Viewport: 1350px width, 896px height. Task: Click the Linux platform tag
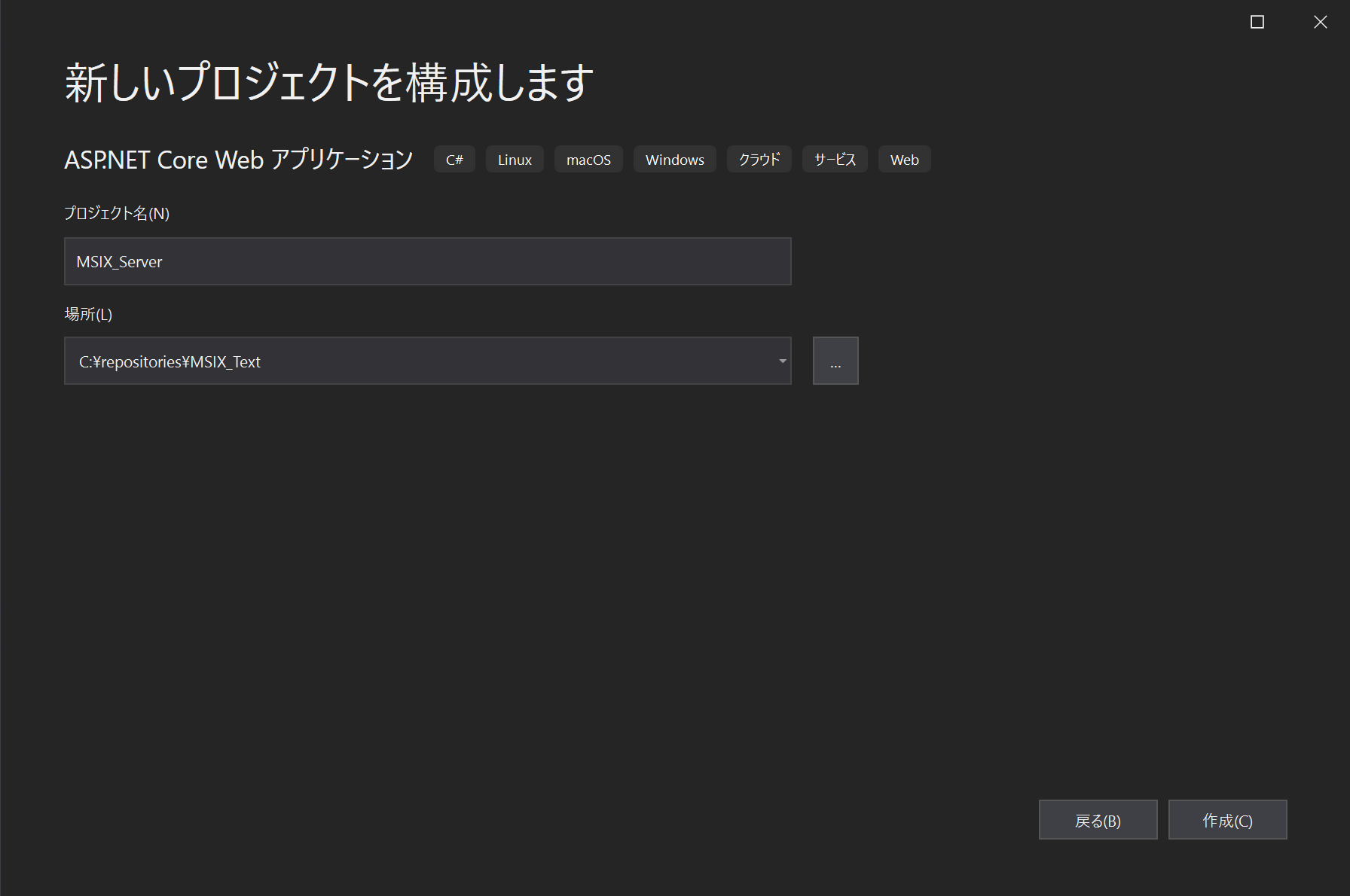515,159
